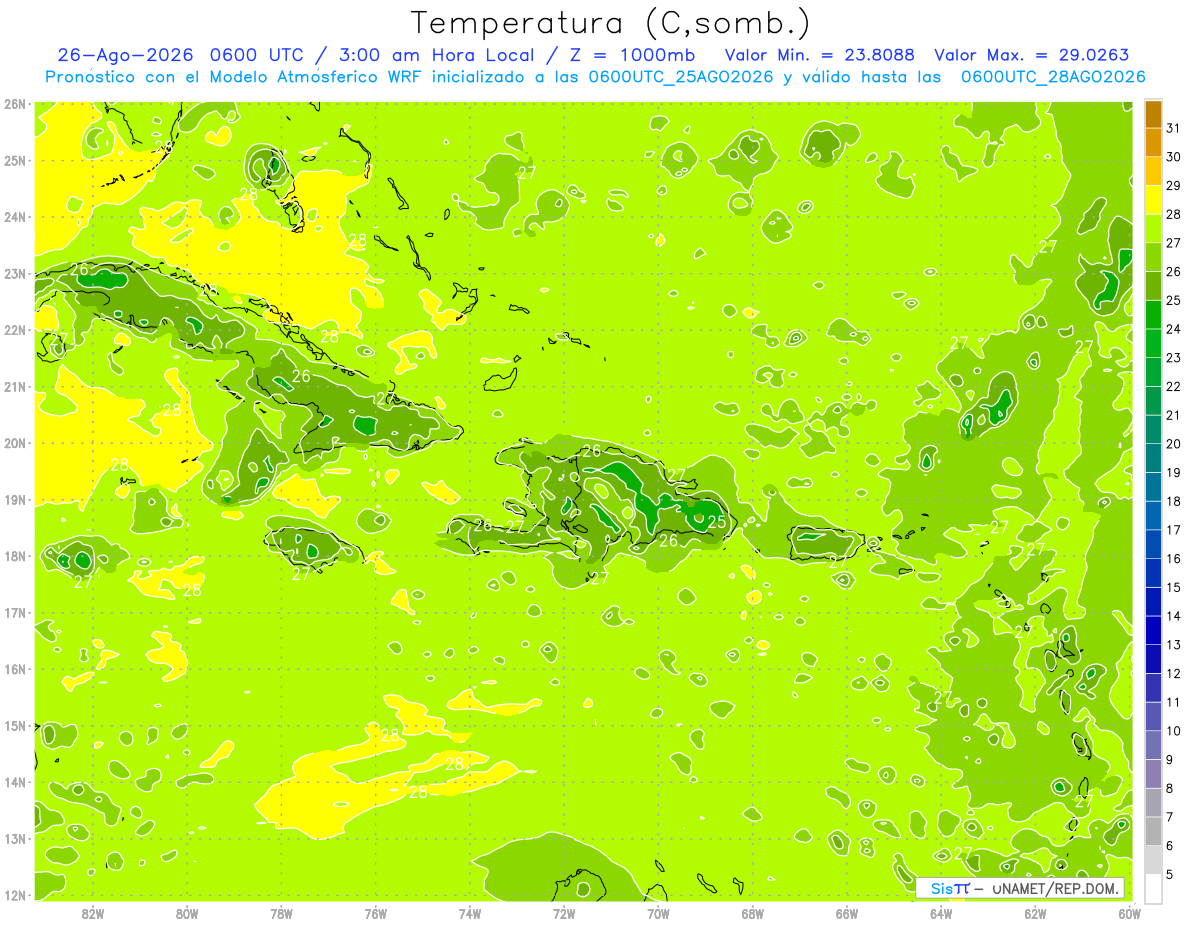Click the latitude axis label 15N
This screenshot has width=1200, height=927.
15,725
